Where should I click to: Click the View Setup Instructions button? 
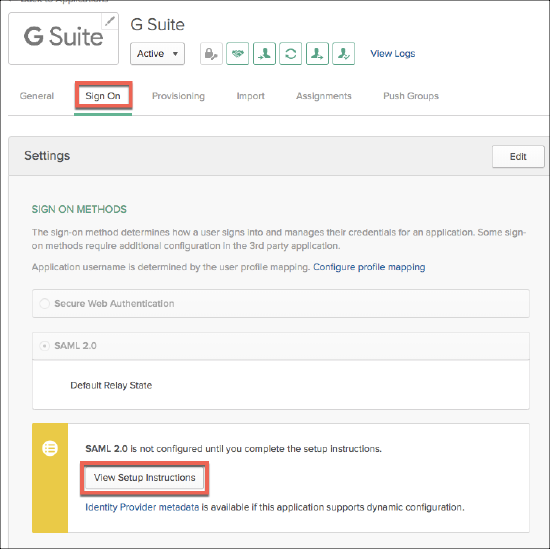(145, 477)
